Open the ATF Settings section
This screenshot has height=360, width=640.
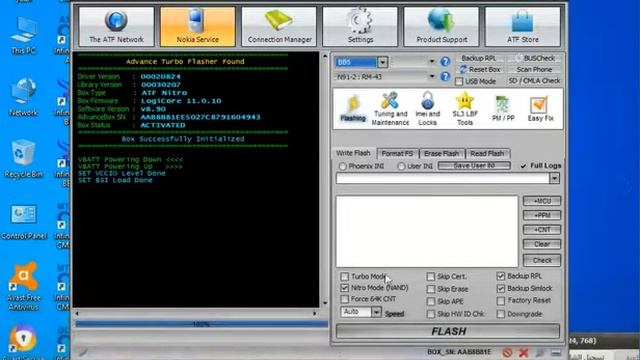tap(360, 27)
